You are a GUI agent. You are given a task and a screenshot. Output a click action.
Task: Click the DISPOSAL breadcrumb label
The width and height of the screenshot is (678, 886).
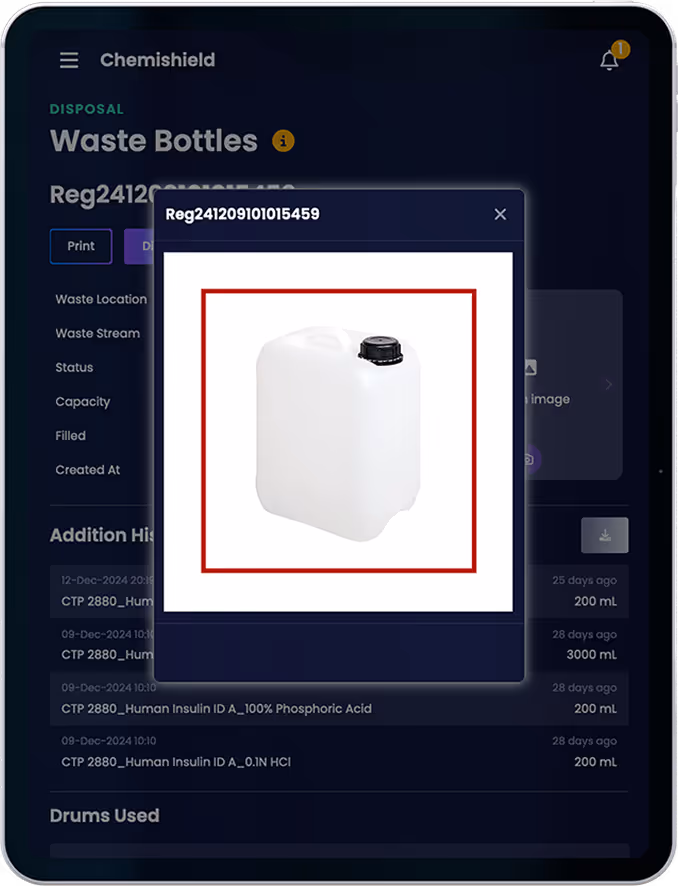tap(86, 109)
